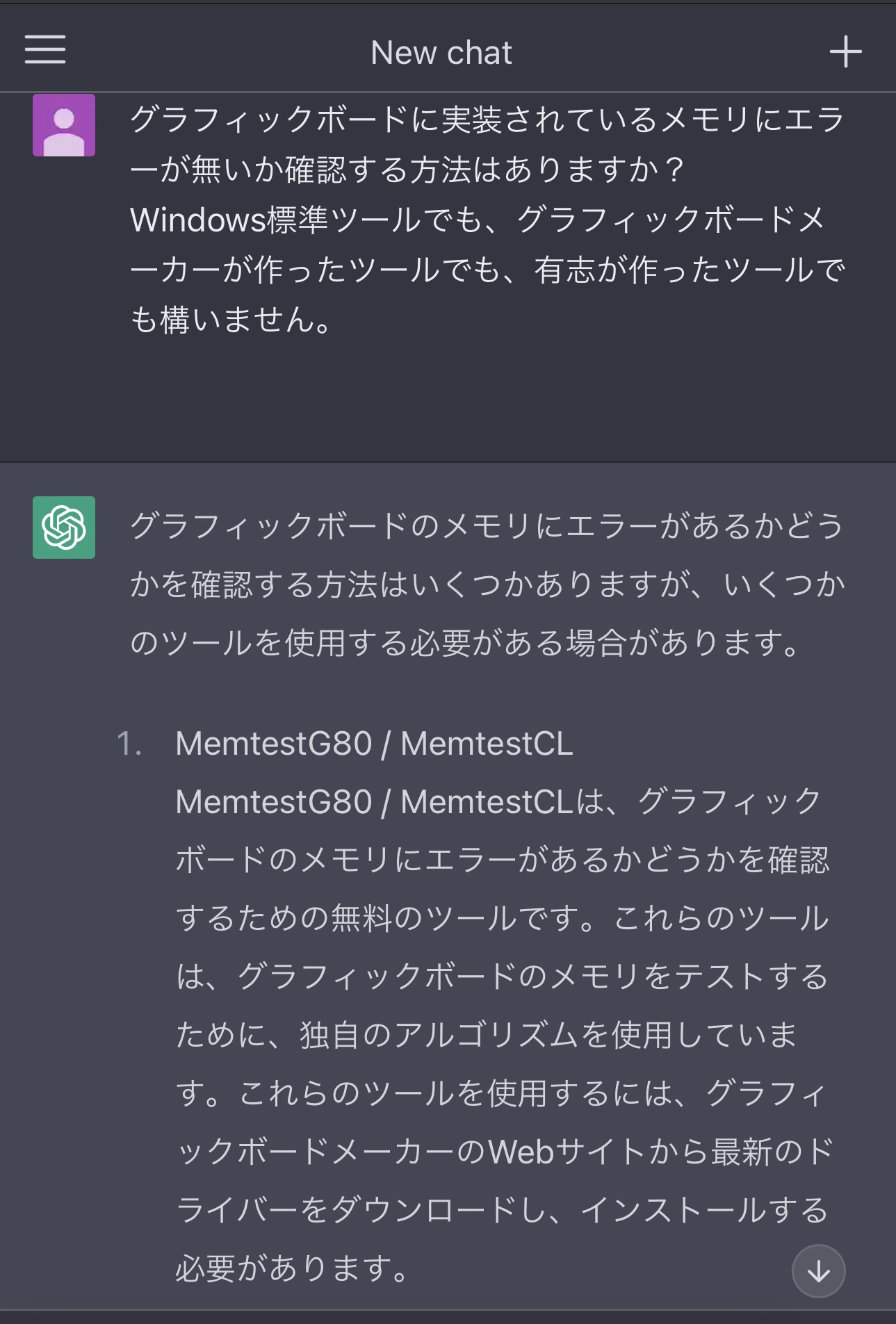Viewport: 896px width, 1324px height.
Task: Start a new chat with the plus icon
Action: (845, 52)
